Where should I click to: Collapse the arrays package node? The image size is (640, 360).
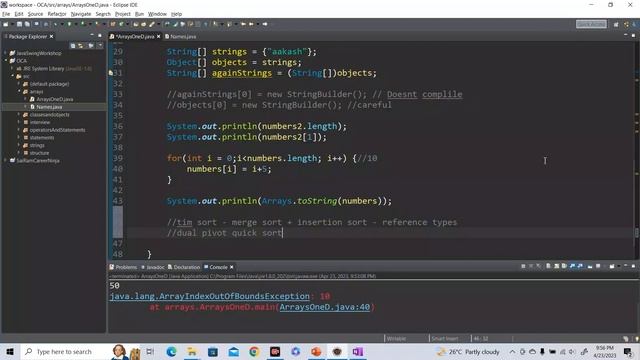tap(19, 91)
